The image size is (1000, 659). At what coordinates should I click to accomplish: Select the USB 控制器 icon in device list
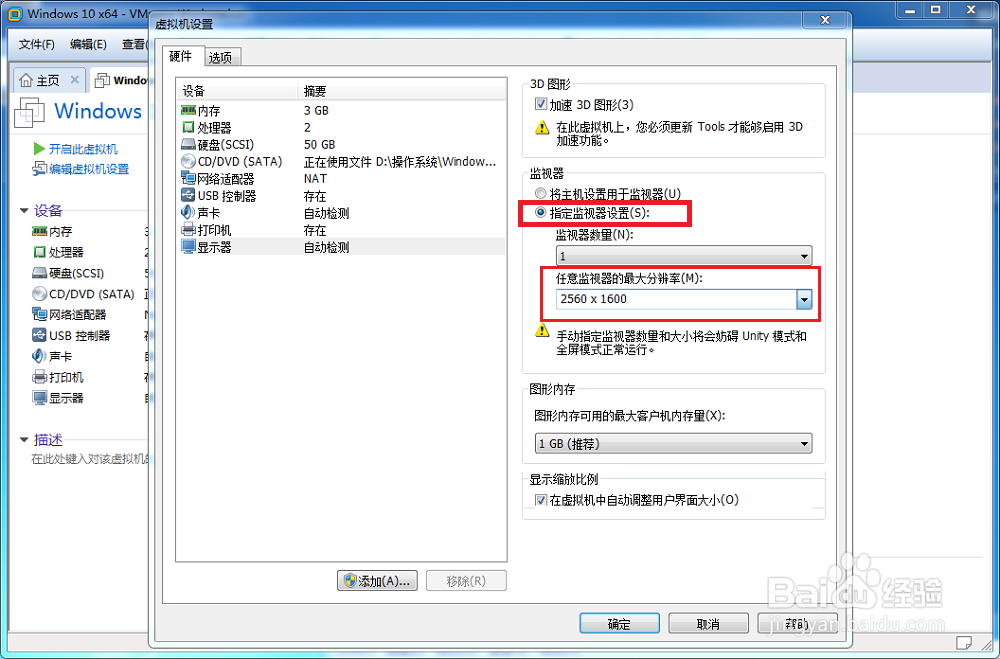pyautogui.click(x=188, y=196)
